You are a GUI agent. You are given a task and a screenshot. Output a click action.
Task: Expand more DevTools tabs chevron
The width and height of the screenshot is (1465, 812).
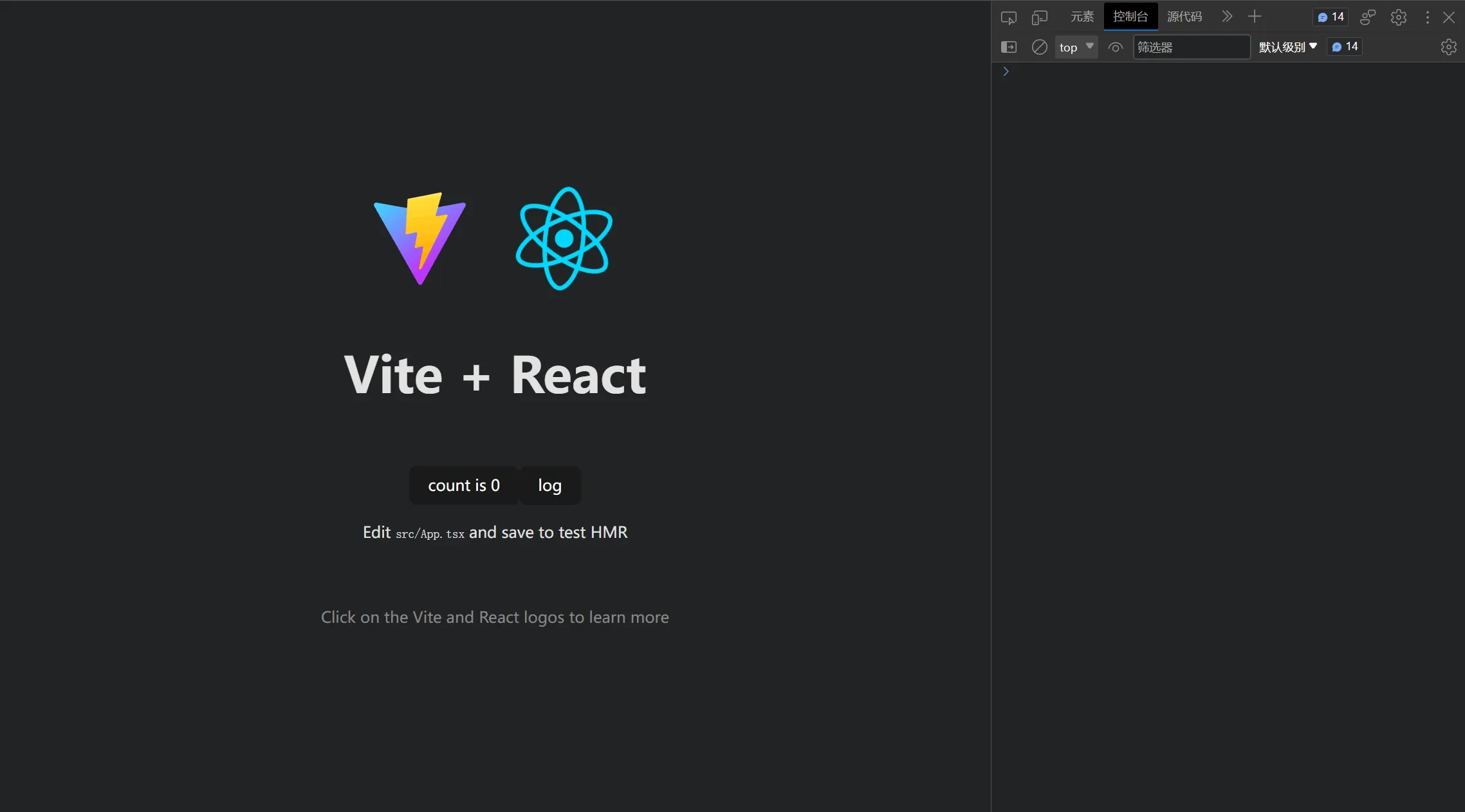pos(1226,17)
